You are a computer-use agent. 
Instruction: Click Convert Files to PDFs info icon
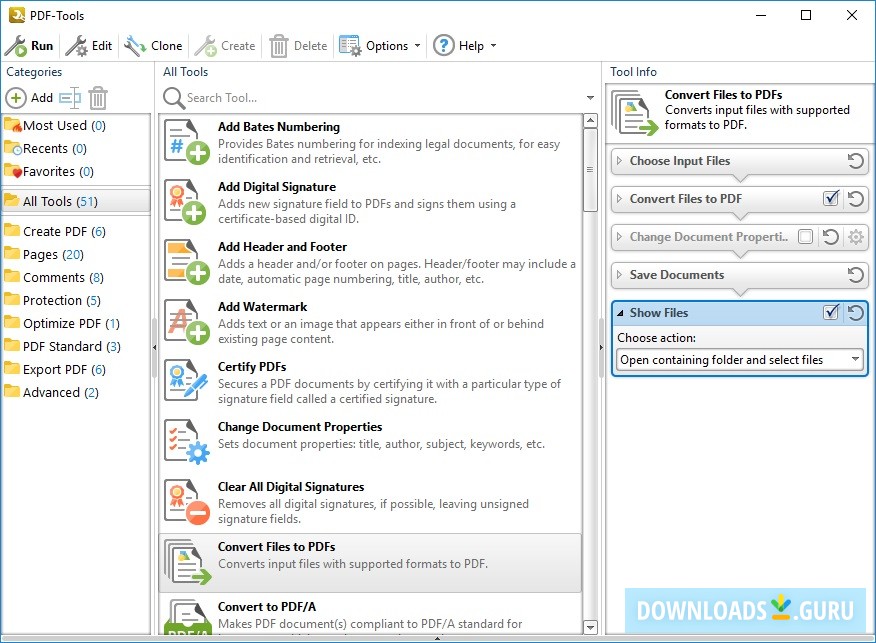coord(635,113)
